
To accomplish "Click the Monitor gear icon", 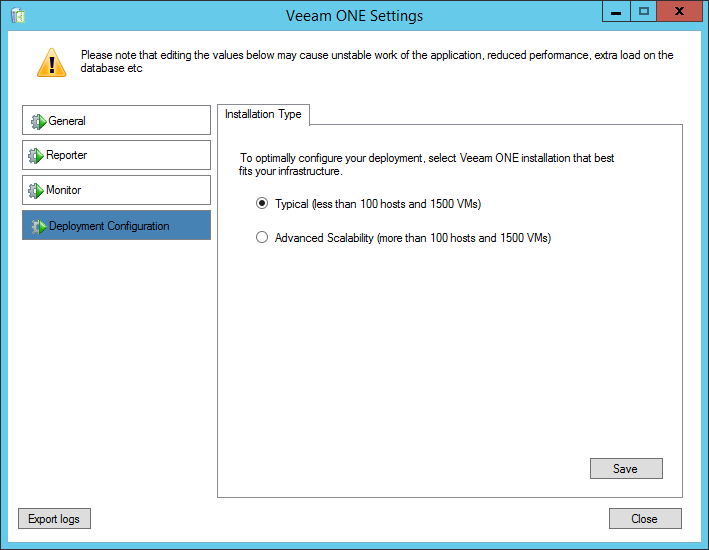I will click(x=37, y=191).
